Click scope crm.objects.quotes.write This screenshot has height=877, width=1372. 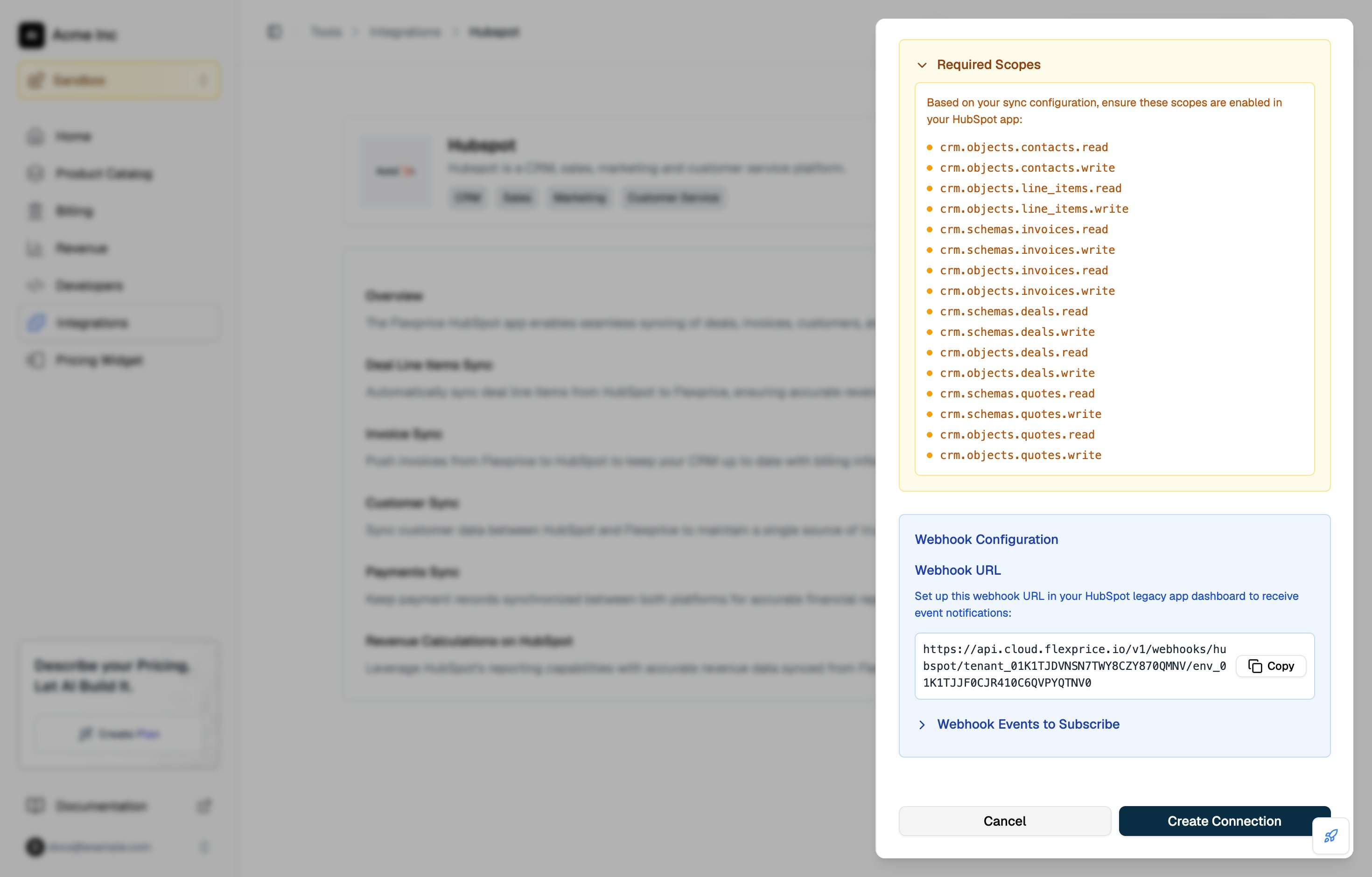[x=1021, y=455]
